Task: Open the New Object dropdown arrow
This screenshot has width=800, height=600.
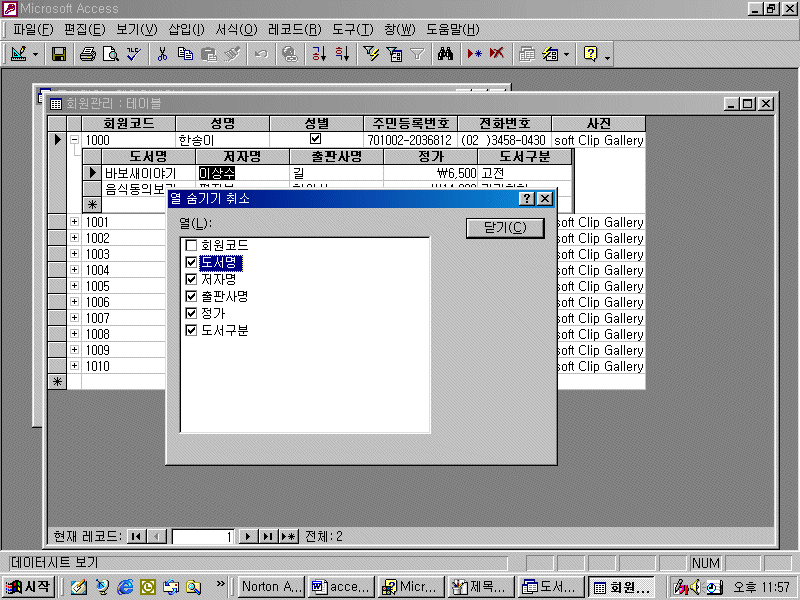Action: pyautogui.click(x=566, y=54)
